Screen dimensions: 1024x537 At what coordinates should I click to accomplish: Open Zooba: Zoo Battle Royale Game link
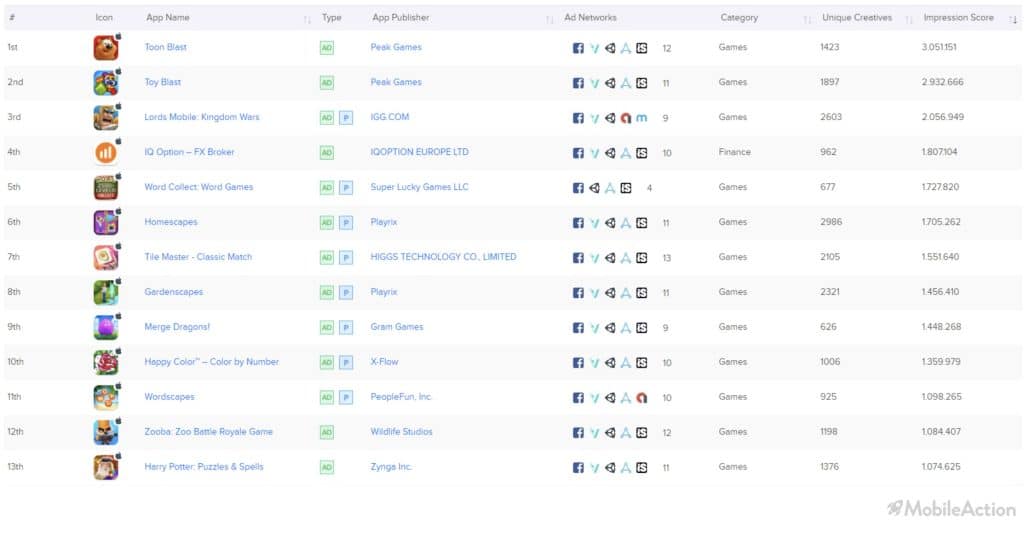point(208,432)
